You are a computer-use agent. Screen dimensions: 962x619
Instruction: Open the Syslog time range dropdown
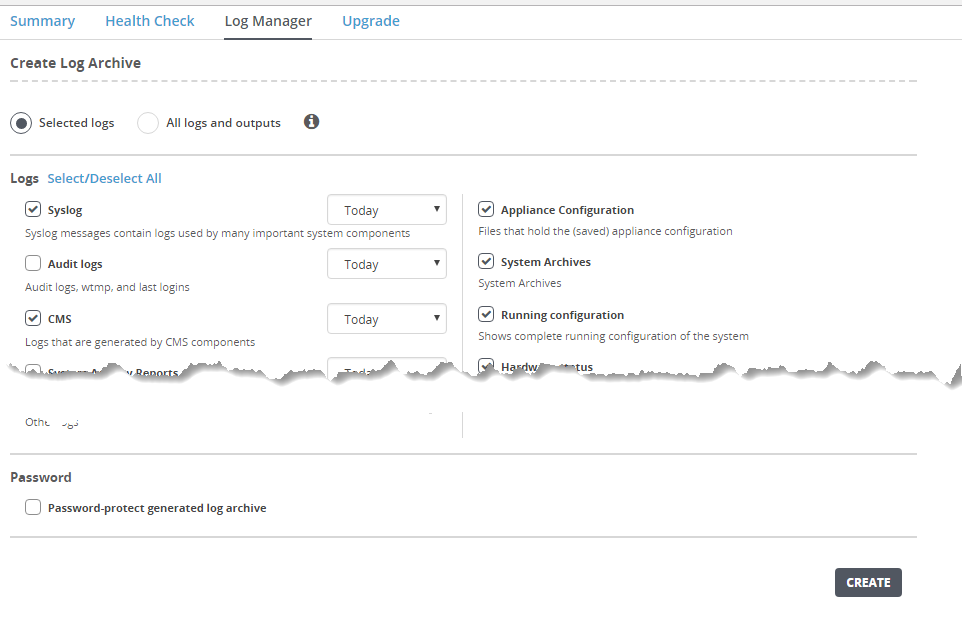pyautogui.click(x=387, y=210)
